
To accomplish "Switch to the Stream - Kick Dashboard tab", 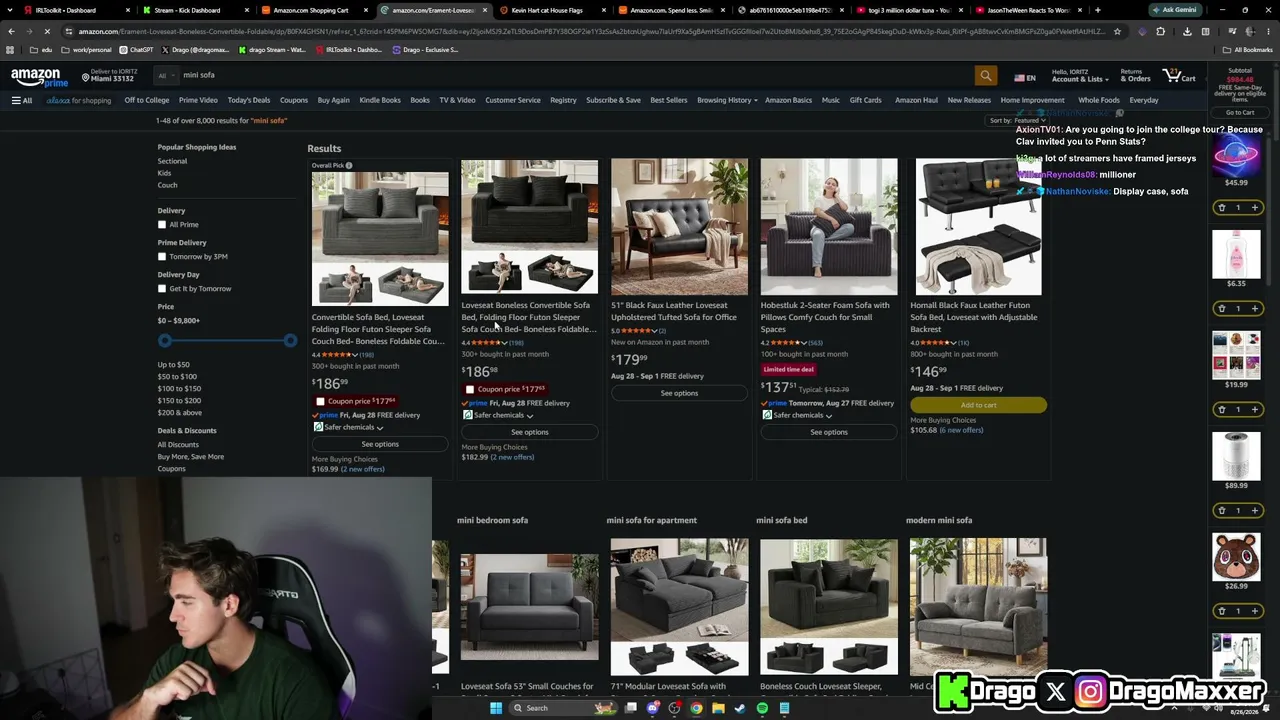I will (x=192, y=10).
